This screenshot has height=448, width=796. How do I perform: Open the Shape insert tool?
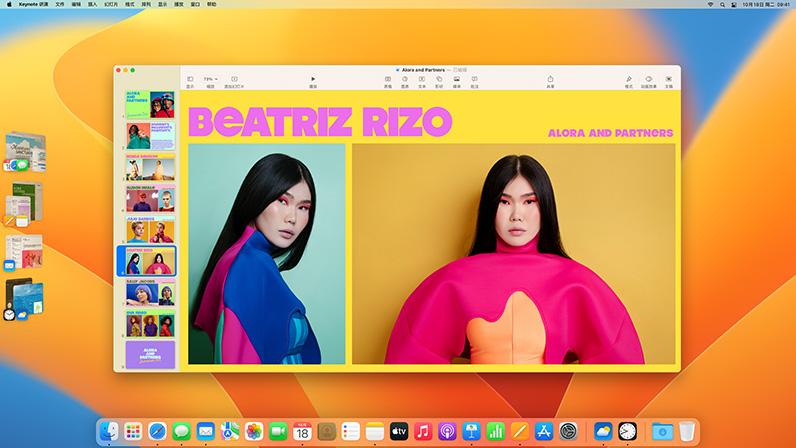439,81
